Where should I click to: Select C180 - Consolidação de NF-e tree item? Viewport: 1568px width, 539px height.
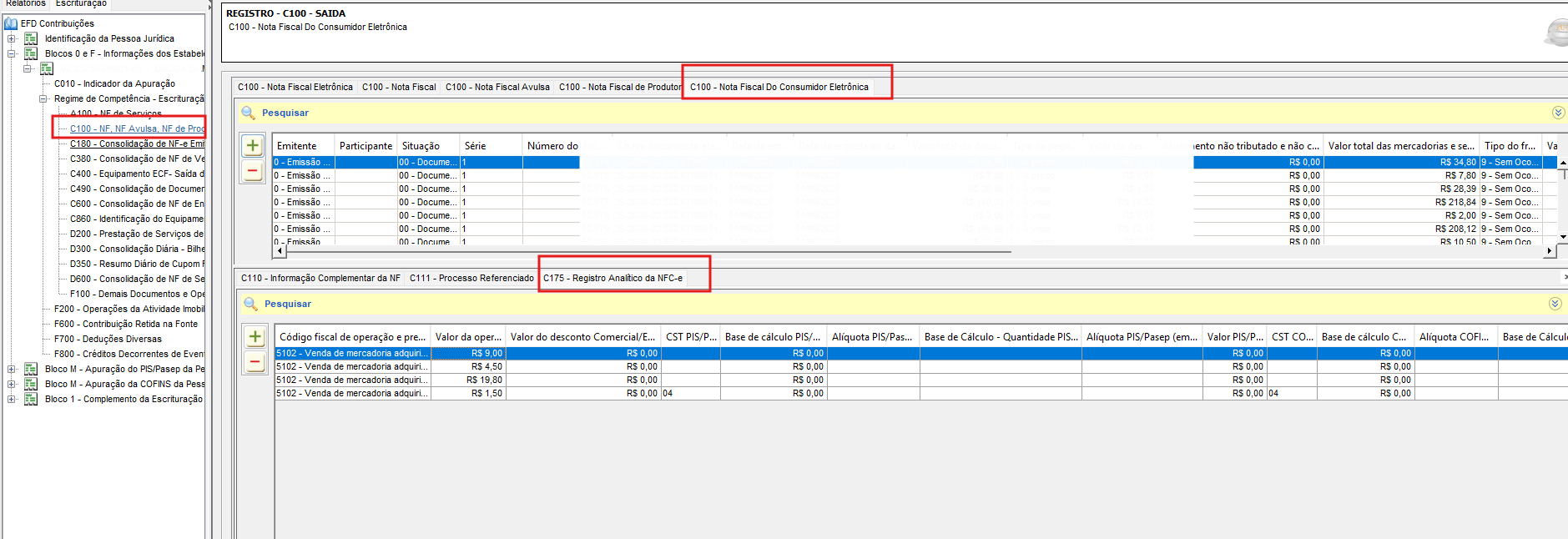(137, 144)
